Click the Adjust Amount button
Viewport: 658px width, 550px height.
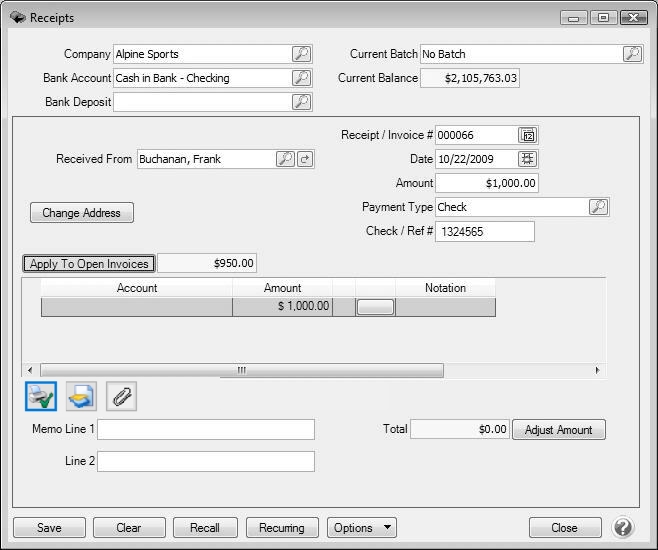point(559,430)
